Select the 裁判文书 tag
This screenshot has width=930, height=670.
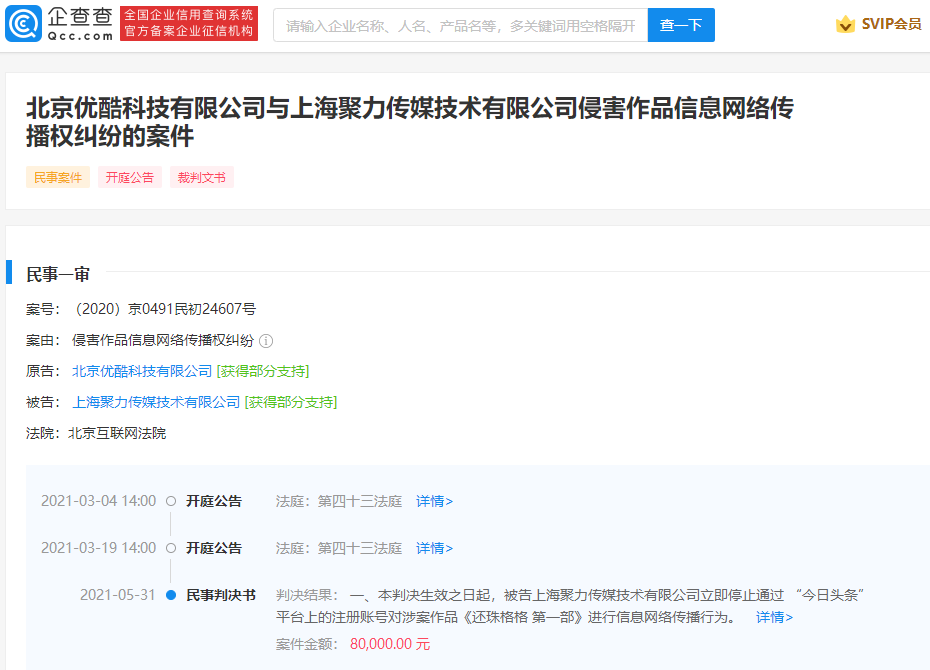pos(202,177)
